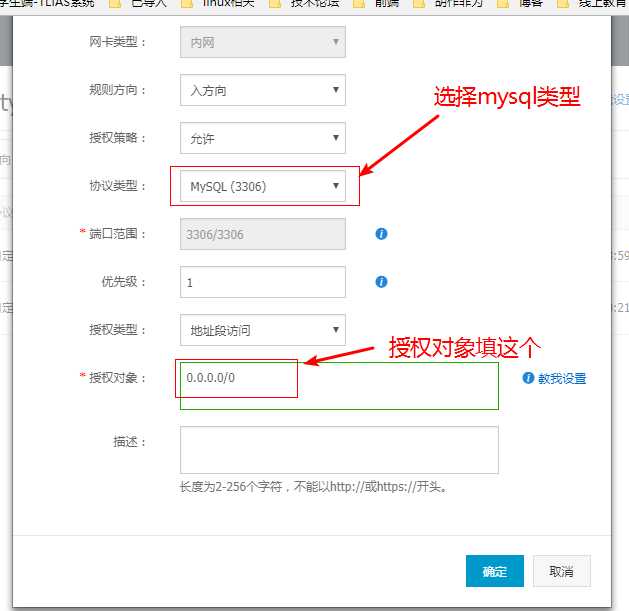Click the 授权对象 text area with 0.0.0.0/0
The width and height of the screenshot is (629, 611).
[339, 386]
